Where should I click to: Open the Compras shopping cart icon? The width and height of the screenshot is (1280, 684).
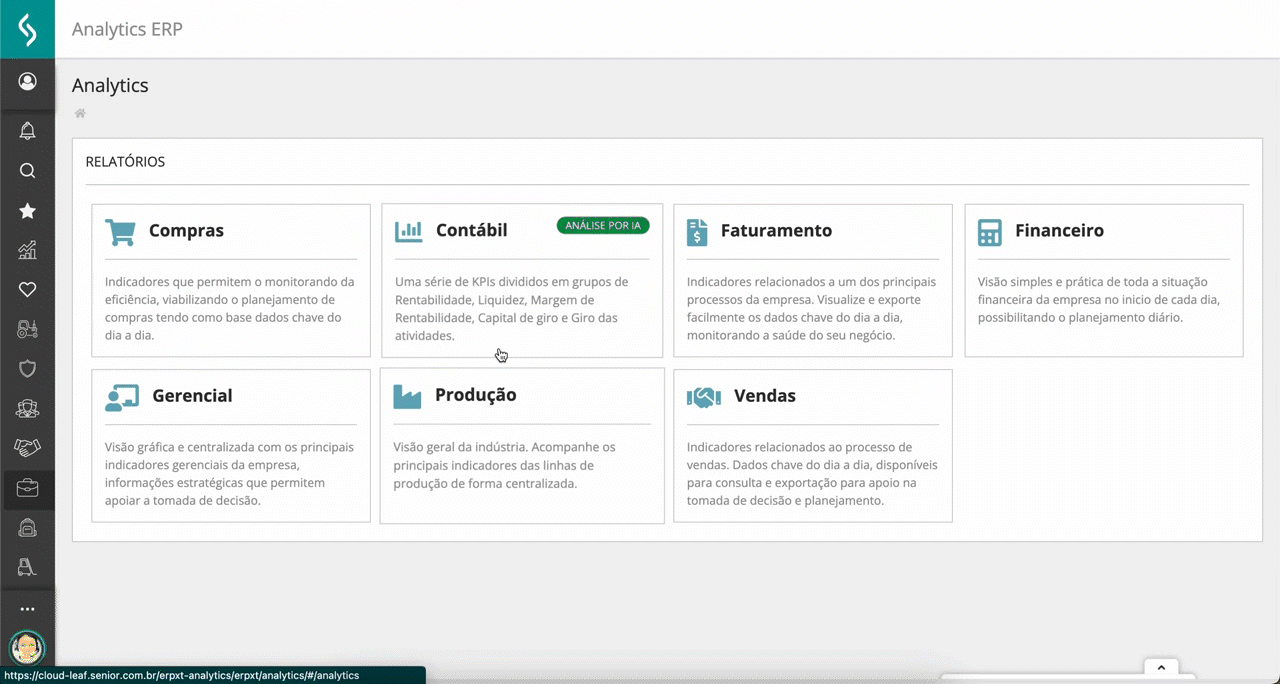pyautogui.click(x=120, y=231)
